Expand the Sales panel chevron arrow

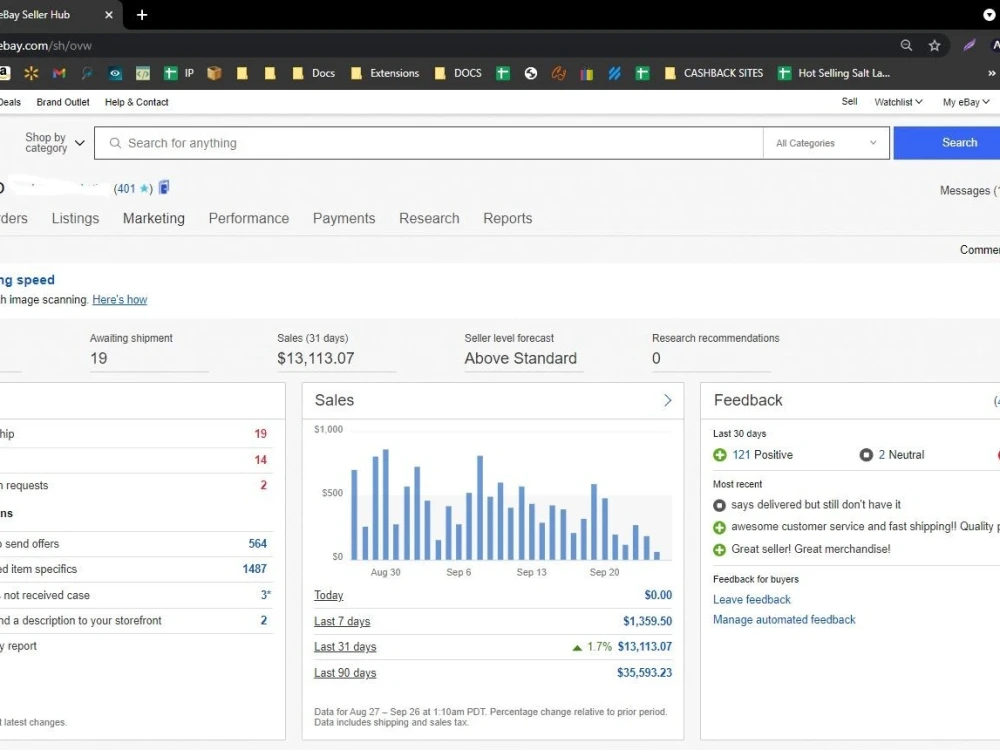667,401
